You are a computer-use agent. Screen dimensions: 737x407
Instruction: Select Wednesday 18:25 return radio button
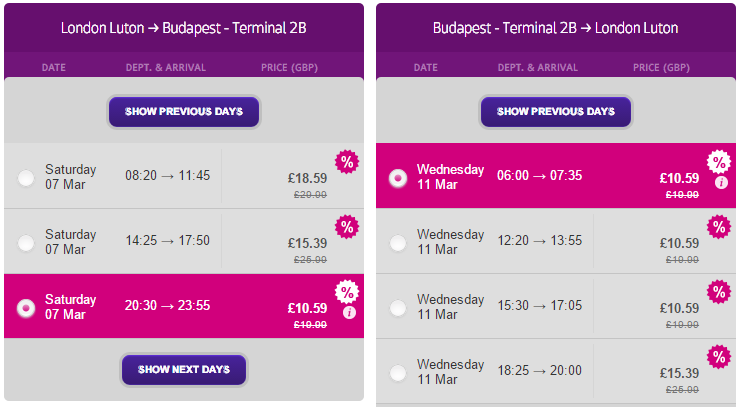[x=398, y=373]
